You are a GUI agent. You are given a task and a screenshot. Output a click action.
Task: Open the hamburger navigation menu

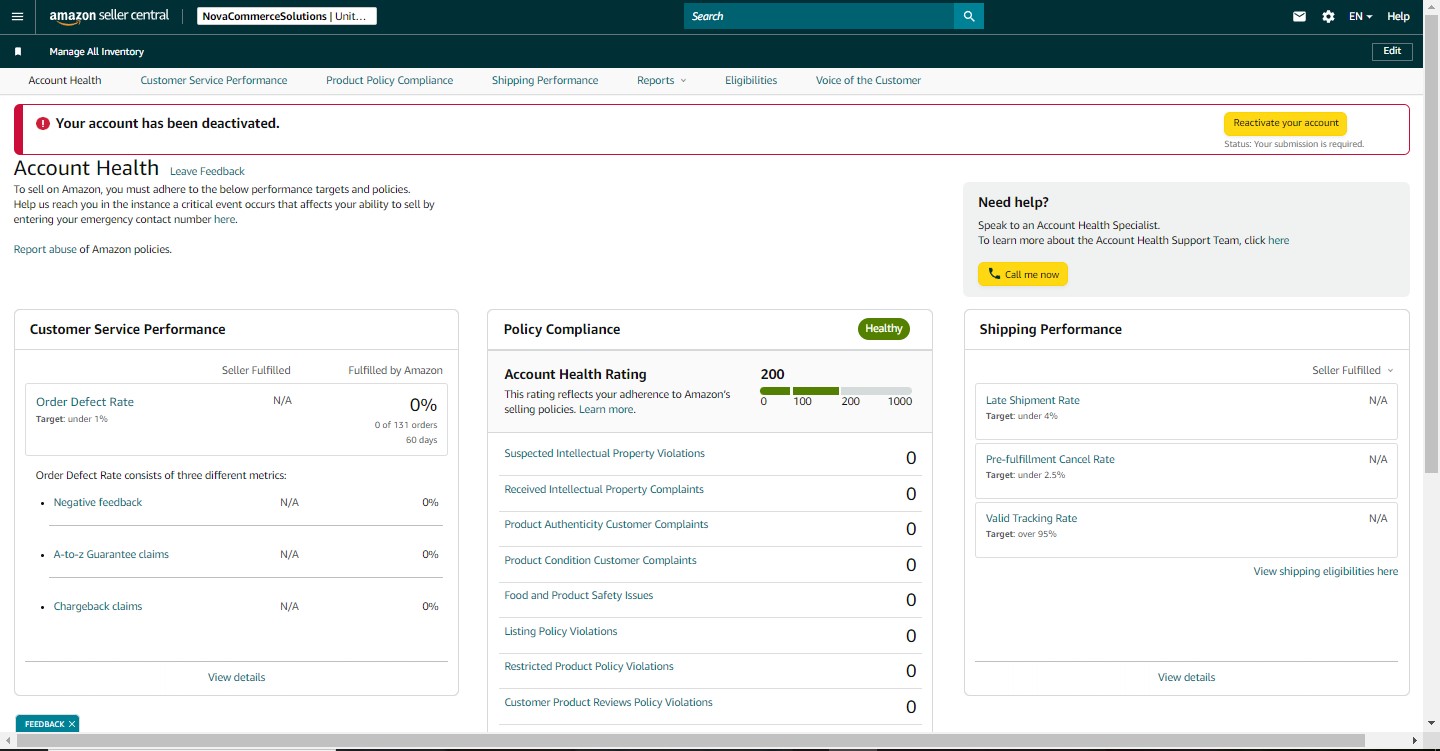click(x=17, y=16)
